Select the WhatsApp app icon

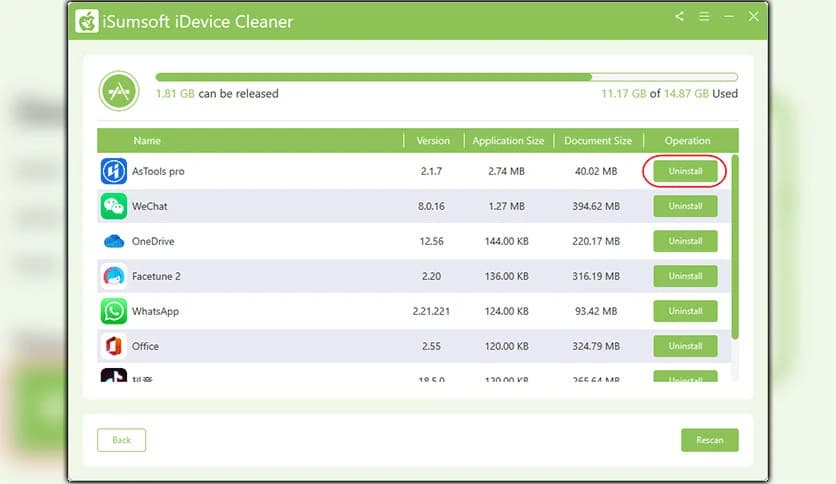click(114, 311)
